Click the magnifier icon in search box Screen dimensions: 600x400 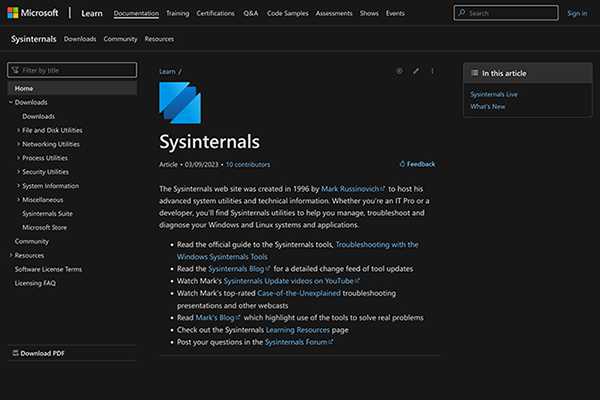(462, 13)
